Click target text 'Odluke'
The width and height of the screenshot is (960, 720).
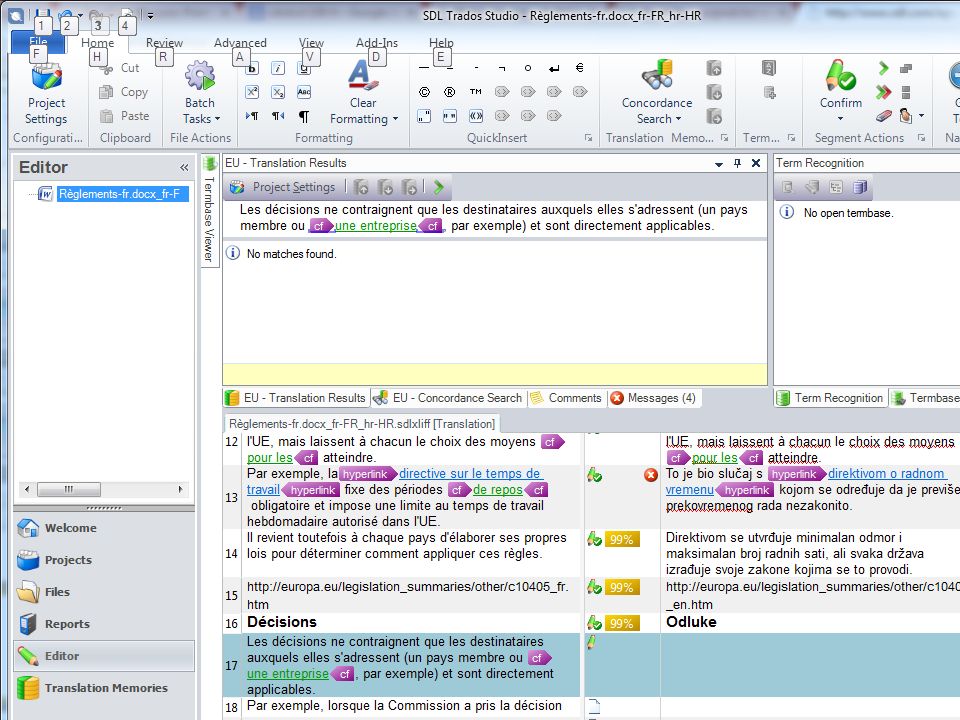tap(691, 622)
